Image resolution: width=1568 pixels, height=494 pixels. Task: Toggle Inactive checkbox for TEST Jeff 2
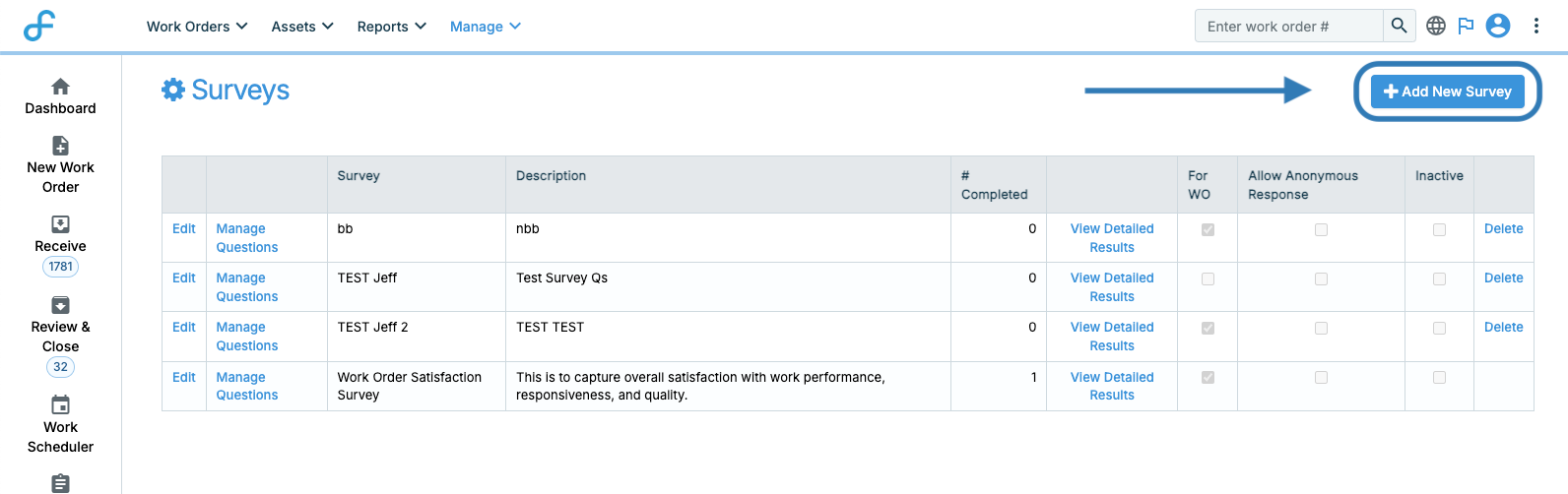(1439, 328)
